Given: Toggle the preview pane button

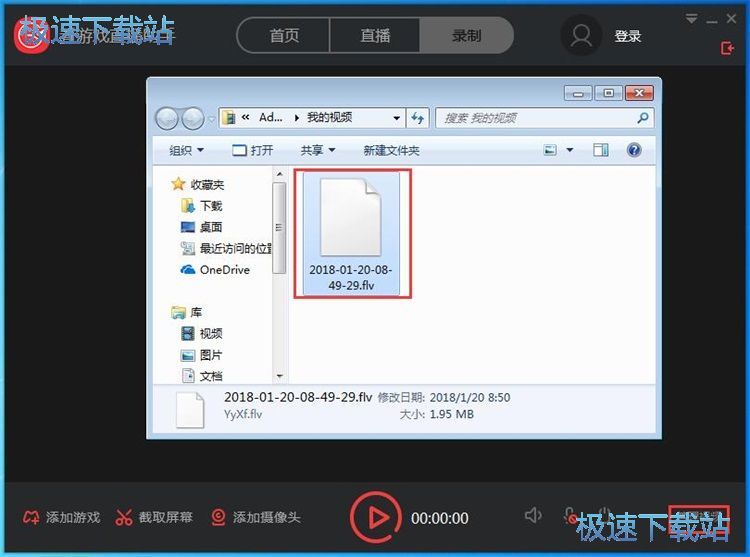Looking at the screenshot, I should 601,150.
